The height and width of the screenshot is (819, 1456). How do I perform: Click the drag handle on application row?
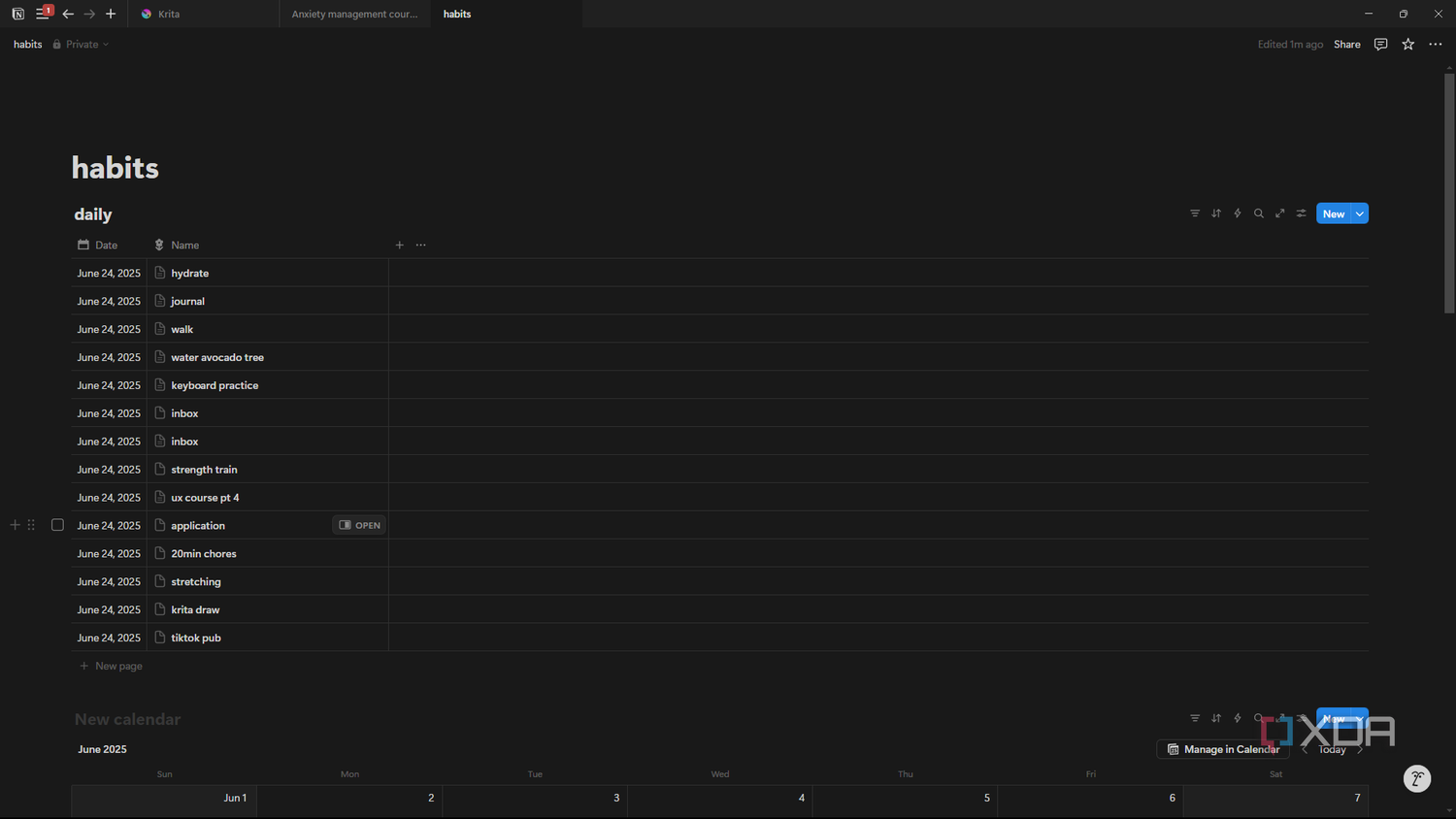click(x=31, y=525)
